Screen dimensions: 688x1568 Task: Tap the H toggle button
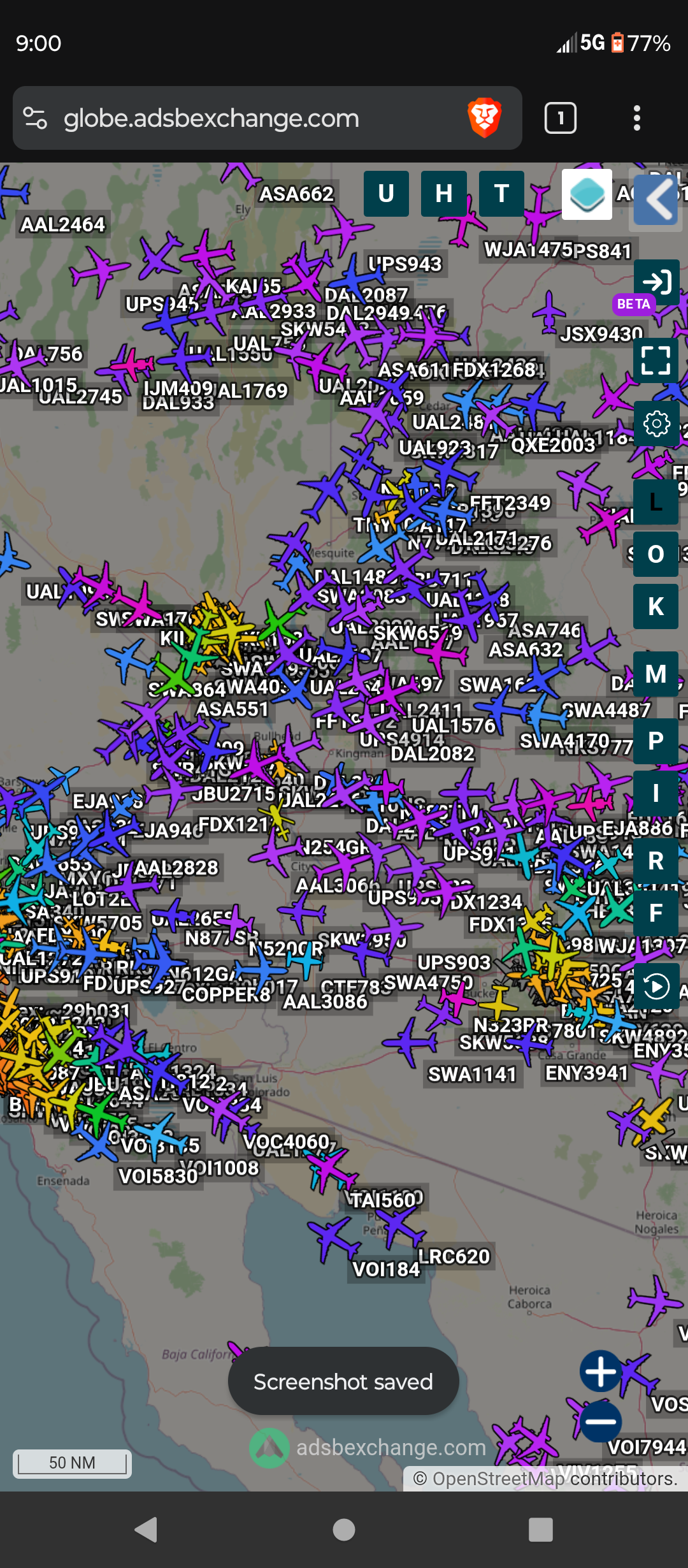click(444, 194)
